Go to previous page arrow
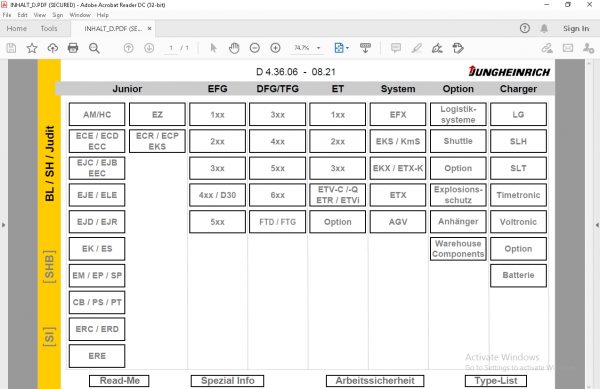Image resolution: width=600 pixels, height=389 pixels. (129, 48)
